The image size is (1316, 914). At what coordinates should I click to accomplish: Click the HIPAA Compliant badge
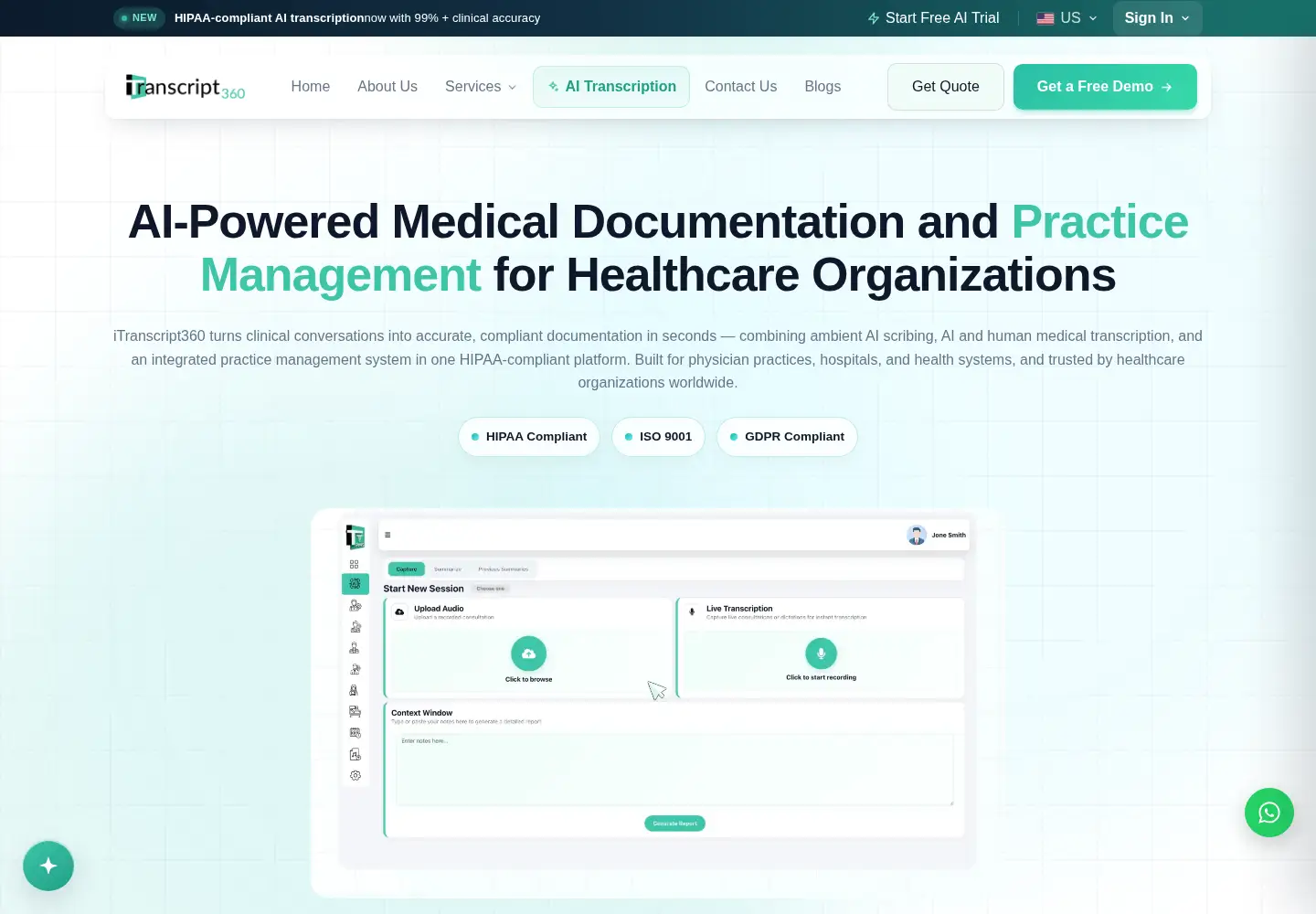(x=529, y=437)
